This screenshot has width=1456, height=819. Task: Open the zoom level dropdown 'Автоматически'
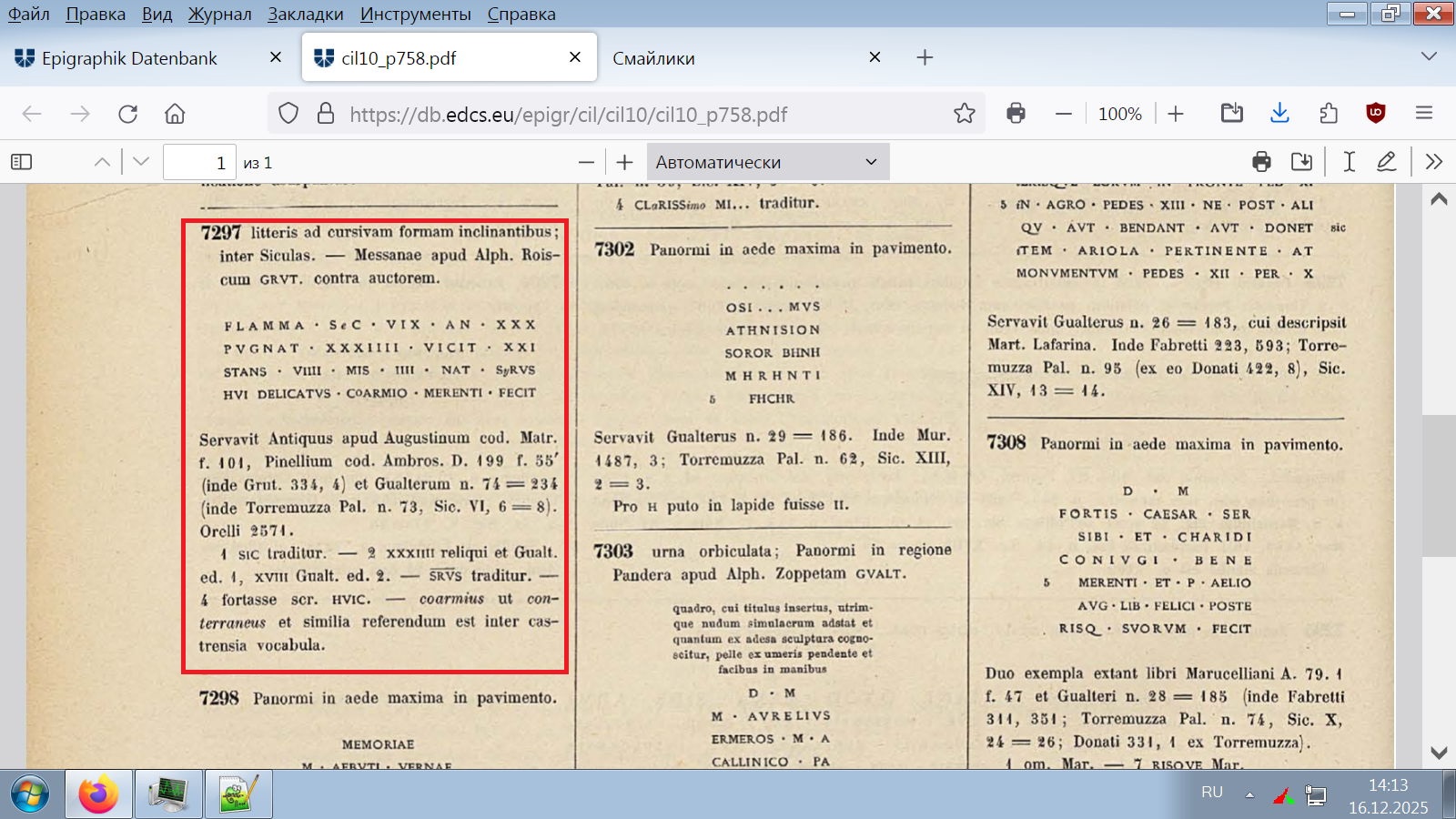click(x=767, y=162)
